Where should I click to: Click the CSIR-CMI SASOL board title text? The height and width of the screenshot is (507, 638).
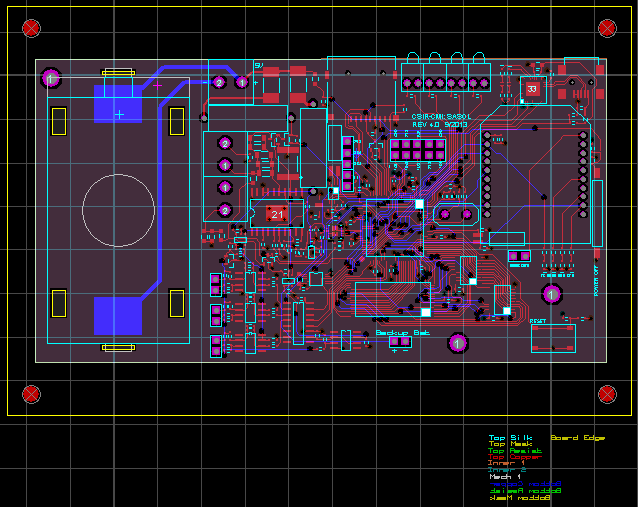(442, 117)
